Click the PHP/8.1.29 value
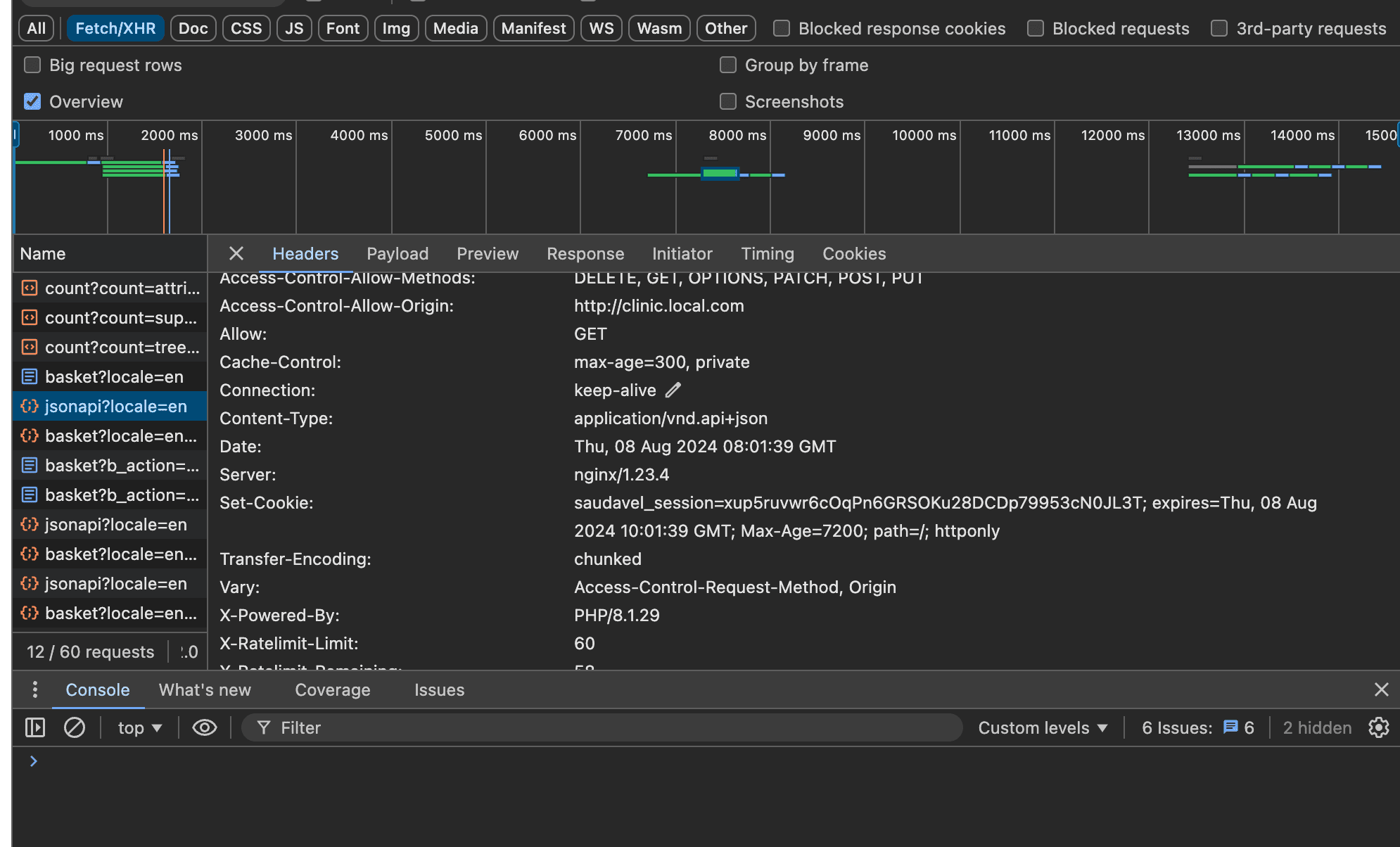The height and width of the screenshot is (847, 1400). pos(616,615)
